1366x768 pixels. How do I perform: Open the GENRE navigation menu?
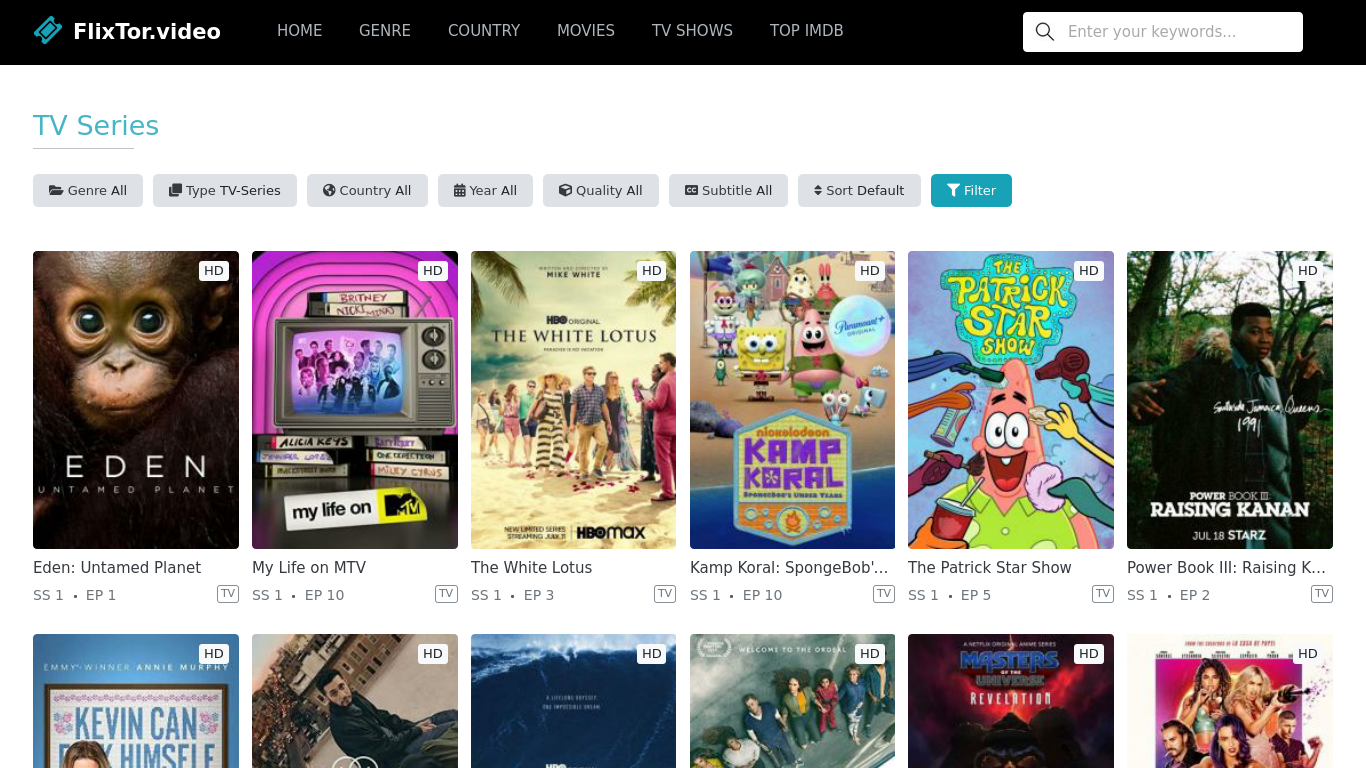[x=385, y=31]
